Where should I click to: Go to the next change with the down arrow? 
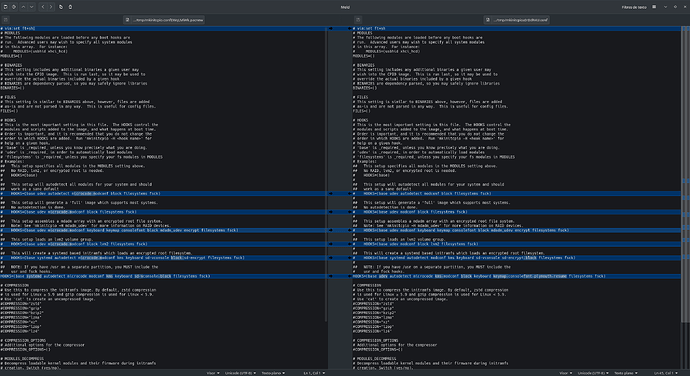point(32,7)
